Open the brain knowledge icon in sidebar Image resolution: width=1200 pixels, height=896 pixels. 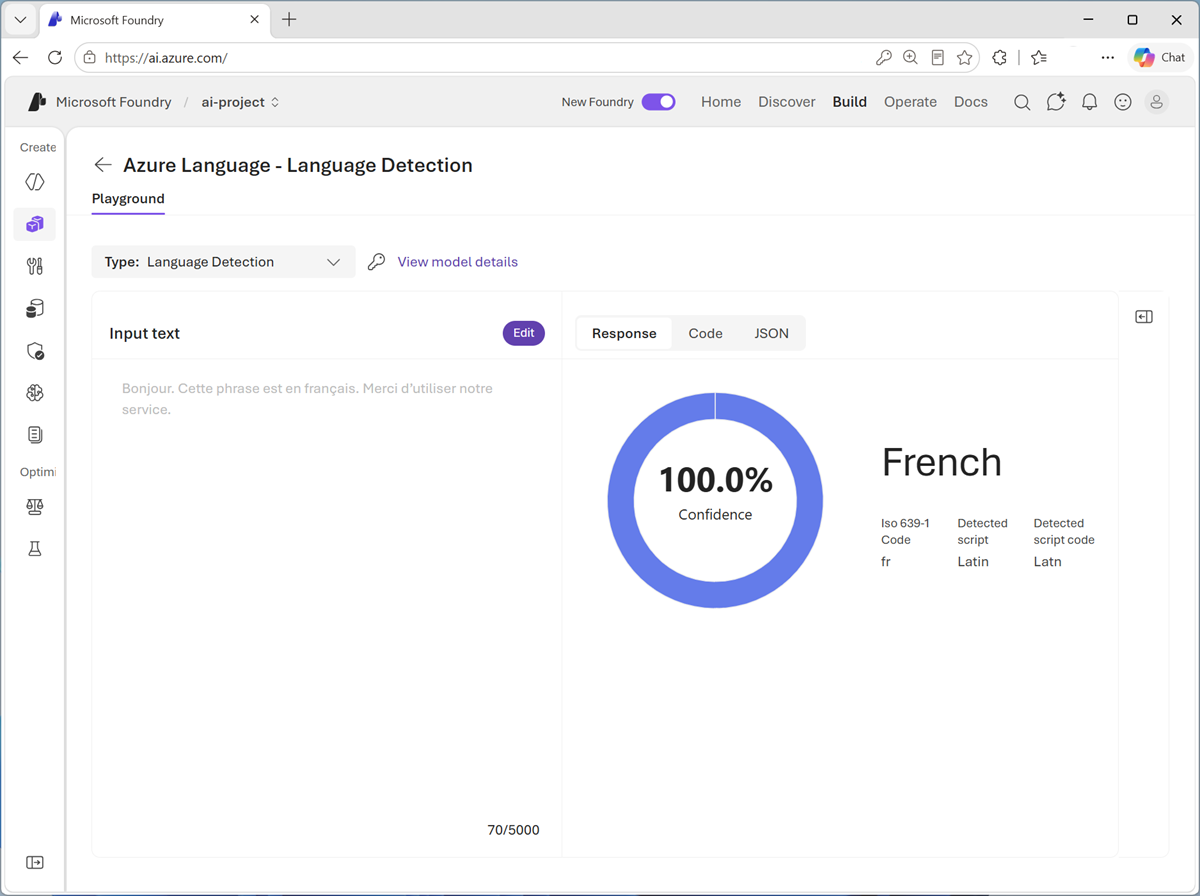(35, 393)
